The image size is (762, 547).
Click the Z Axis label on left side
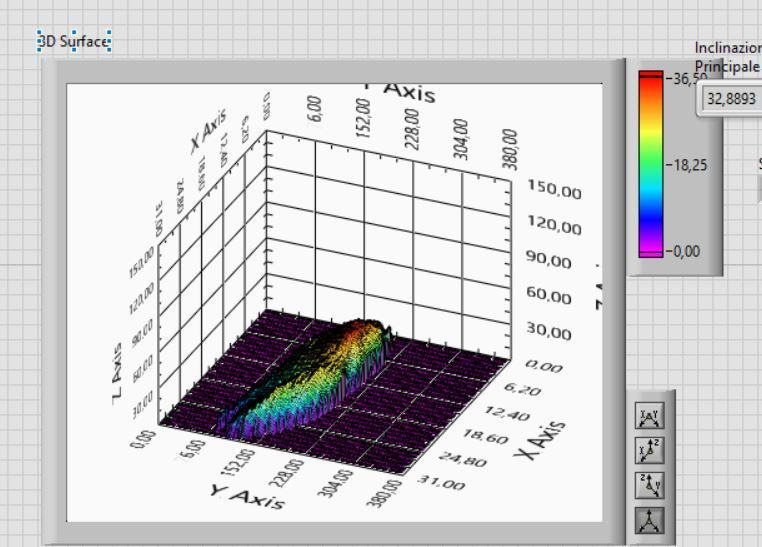point(117,373)
